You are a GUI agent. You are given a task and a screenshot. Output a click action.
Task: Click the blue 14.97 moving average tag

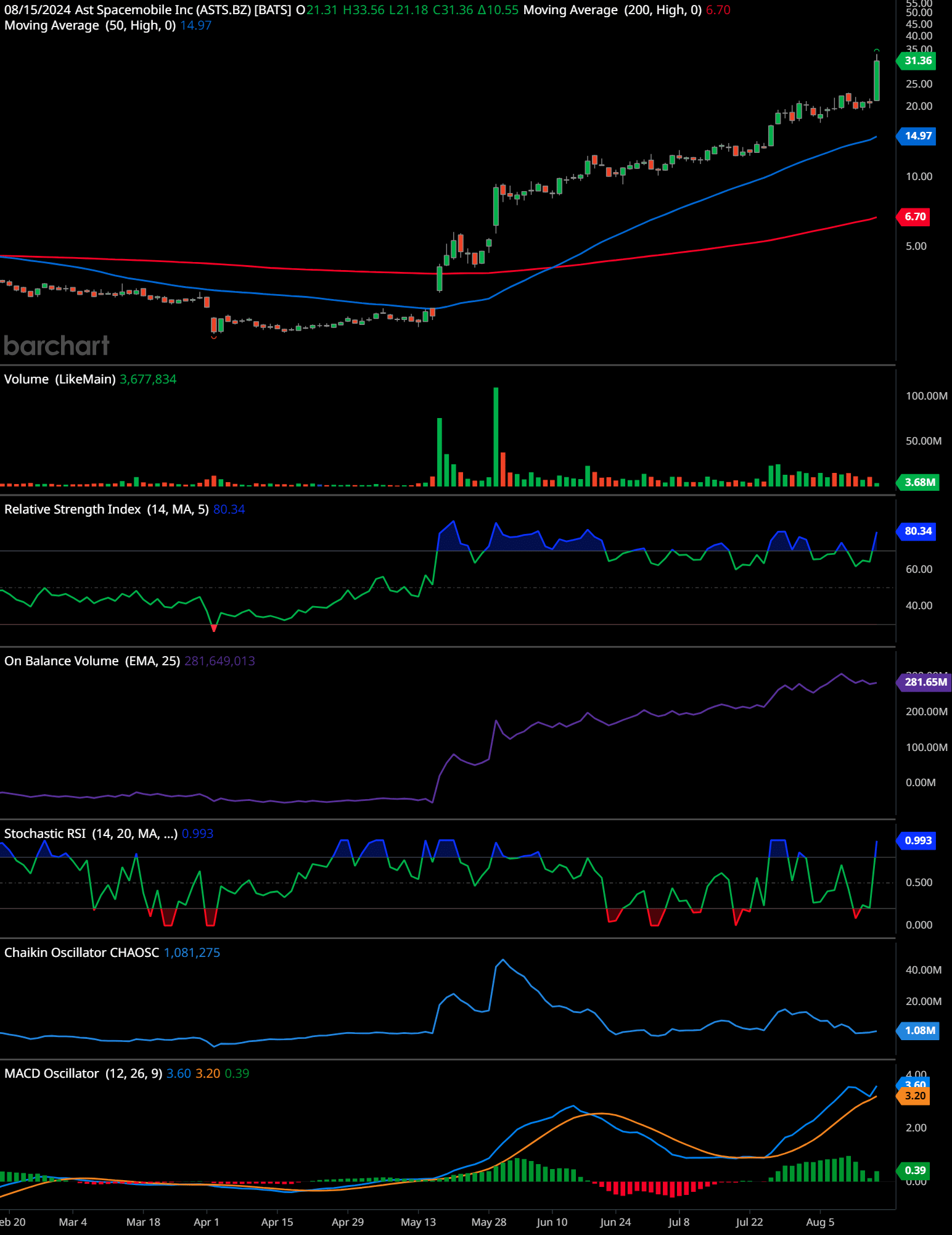pos(917,136)
